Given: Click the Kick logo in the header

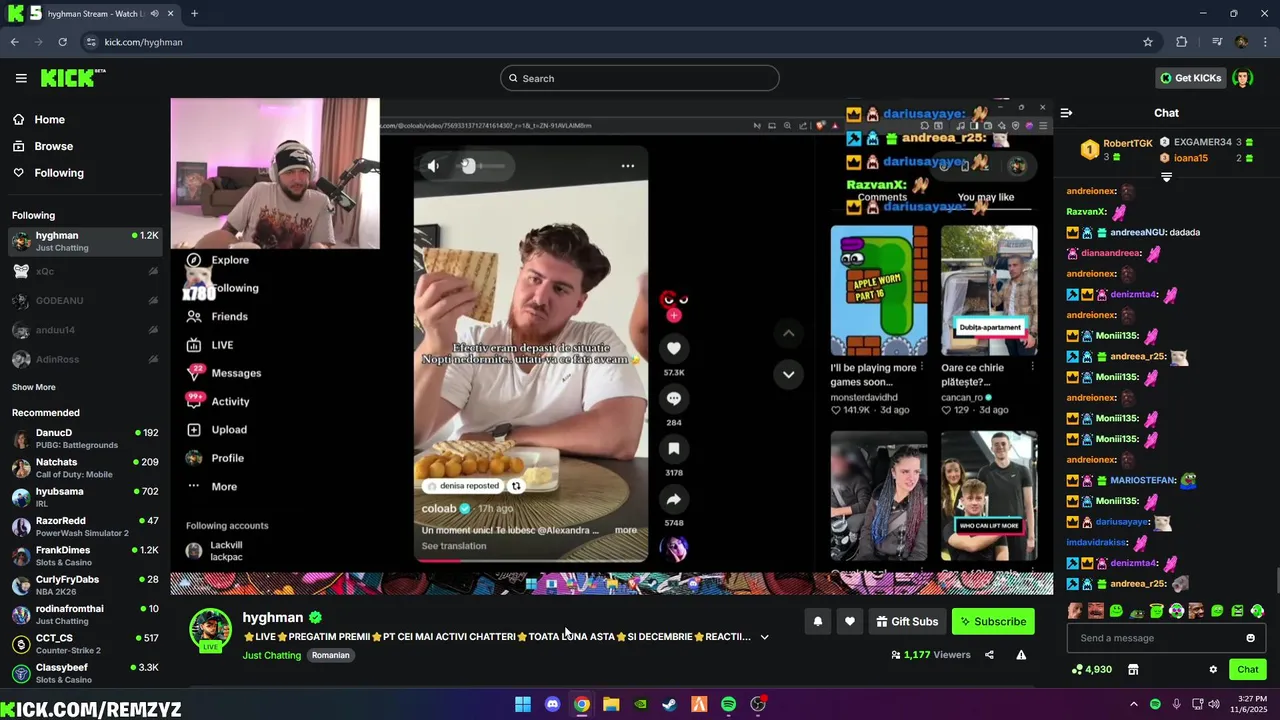Looking at the screenshot, I should click(x=72, y=78).
